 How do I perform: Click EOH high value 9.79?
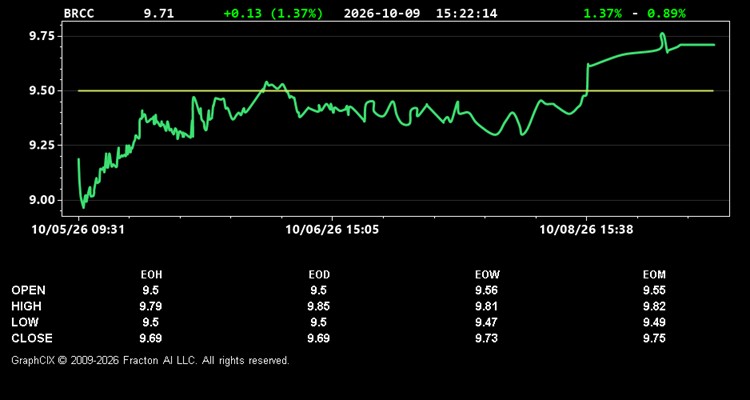pos(151,306)
